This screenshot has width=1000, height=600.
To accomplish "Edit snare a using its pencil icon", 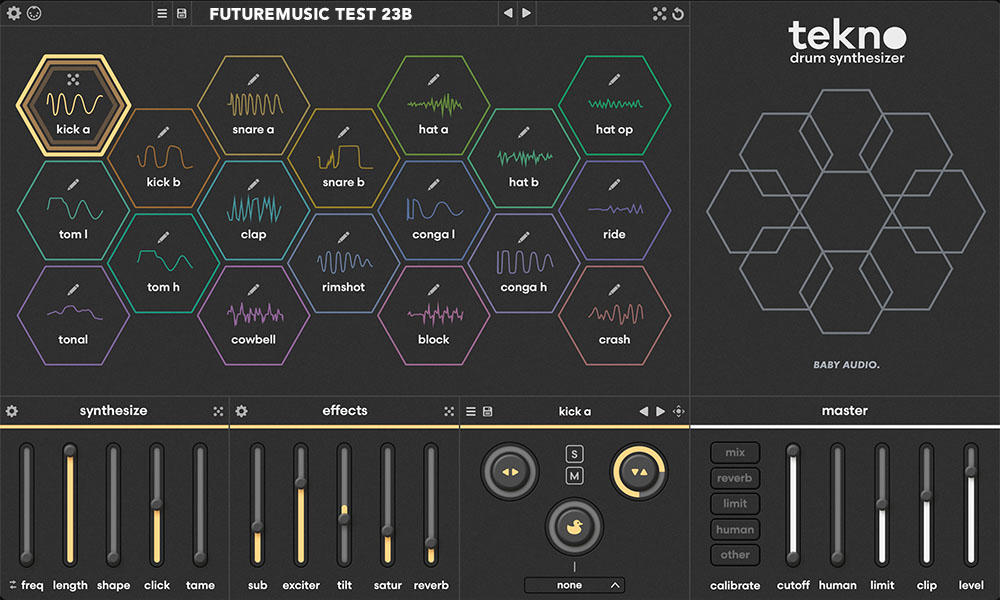I will pos(253,79).
